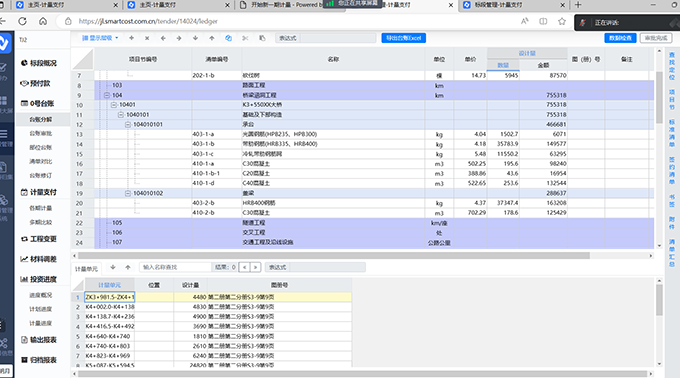680x378 pixels.
Task: Open a new browser tab
Action: (x=578, y=5)
